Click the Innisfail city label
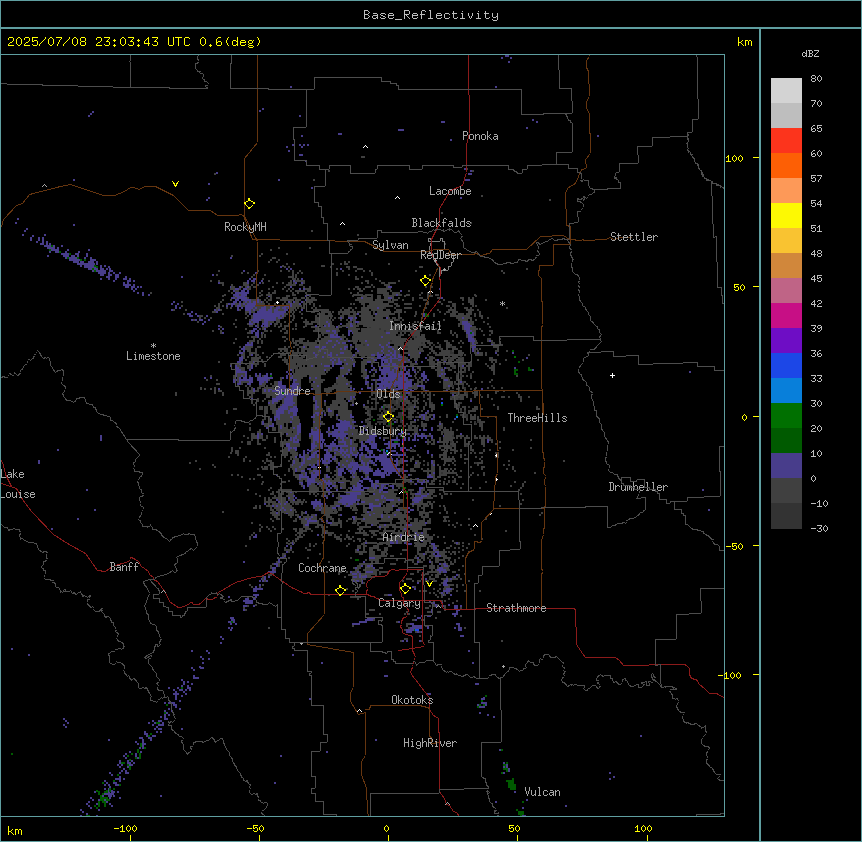862x842 pixels. coord(415,326)
